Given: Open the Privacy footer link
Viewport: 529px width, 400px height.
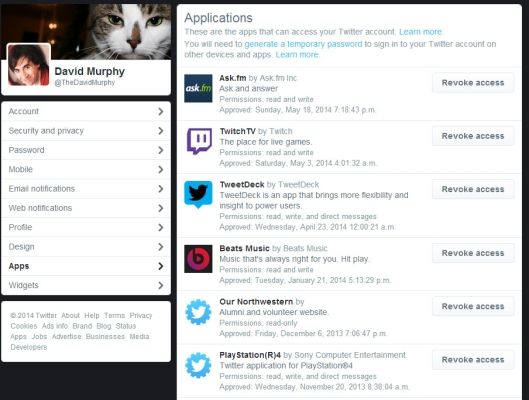Looking at the screenshot, I should (141, 315).
